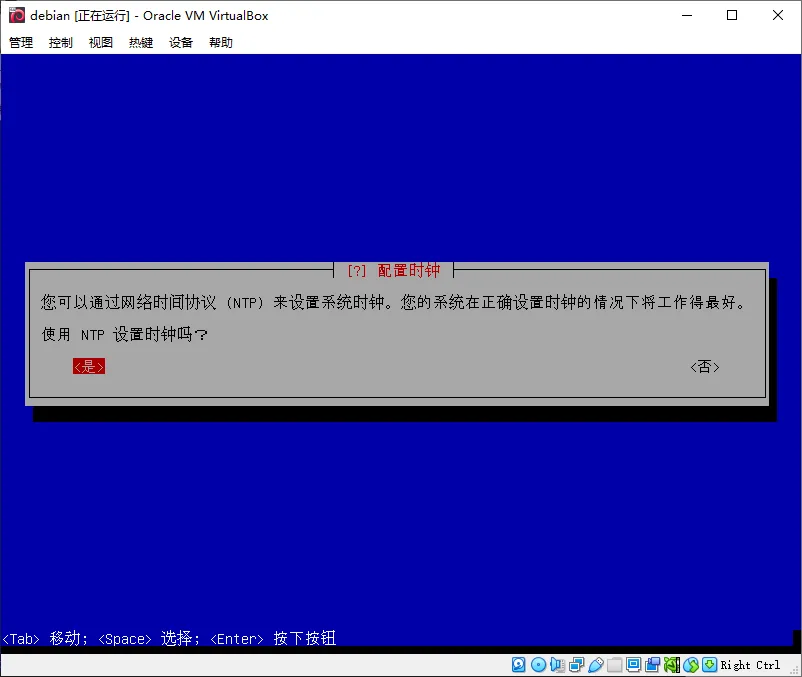Viewport: 802px width, 677px height.
Task: Choose <是> to use NTP
Action: pyautogui.click(x=89, y=366)
